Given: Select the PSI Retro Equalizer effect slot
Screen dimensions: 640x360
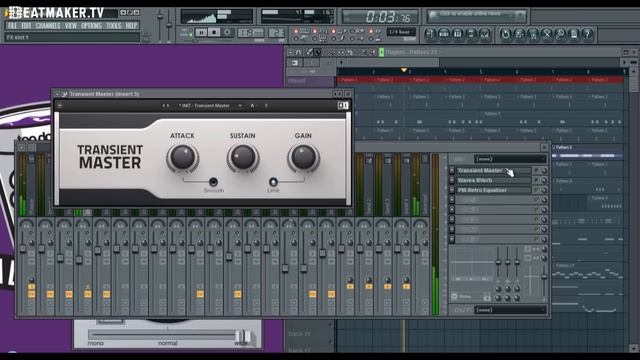Looking at the screenshot, I should [x=493, y=190].
